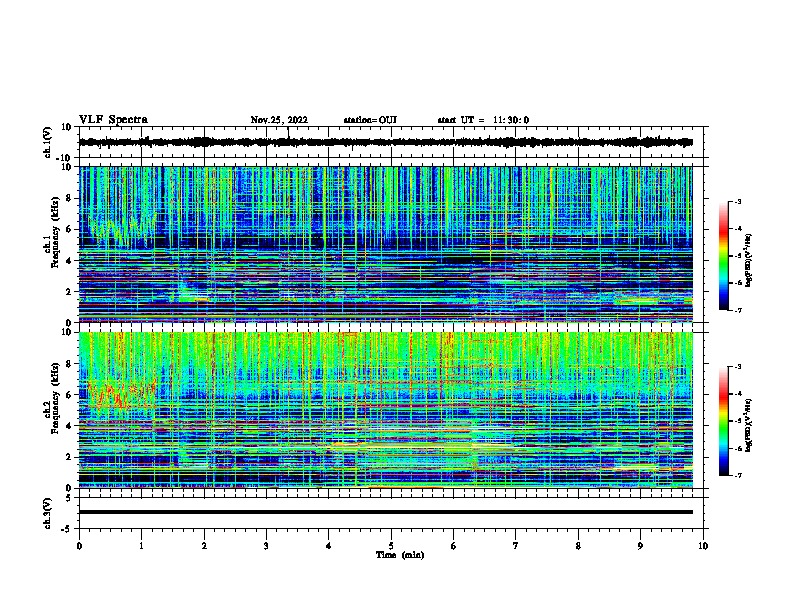The width and height of the screenshot is (792, 612).
Task: Select the "start UT = 11:30: 0" text
Action: point(483,120)
